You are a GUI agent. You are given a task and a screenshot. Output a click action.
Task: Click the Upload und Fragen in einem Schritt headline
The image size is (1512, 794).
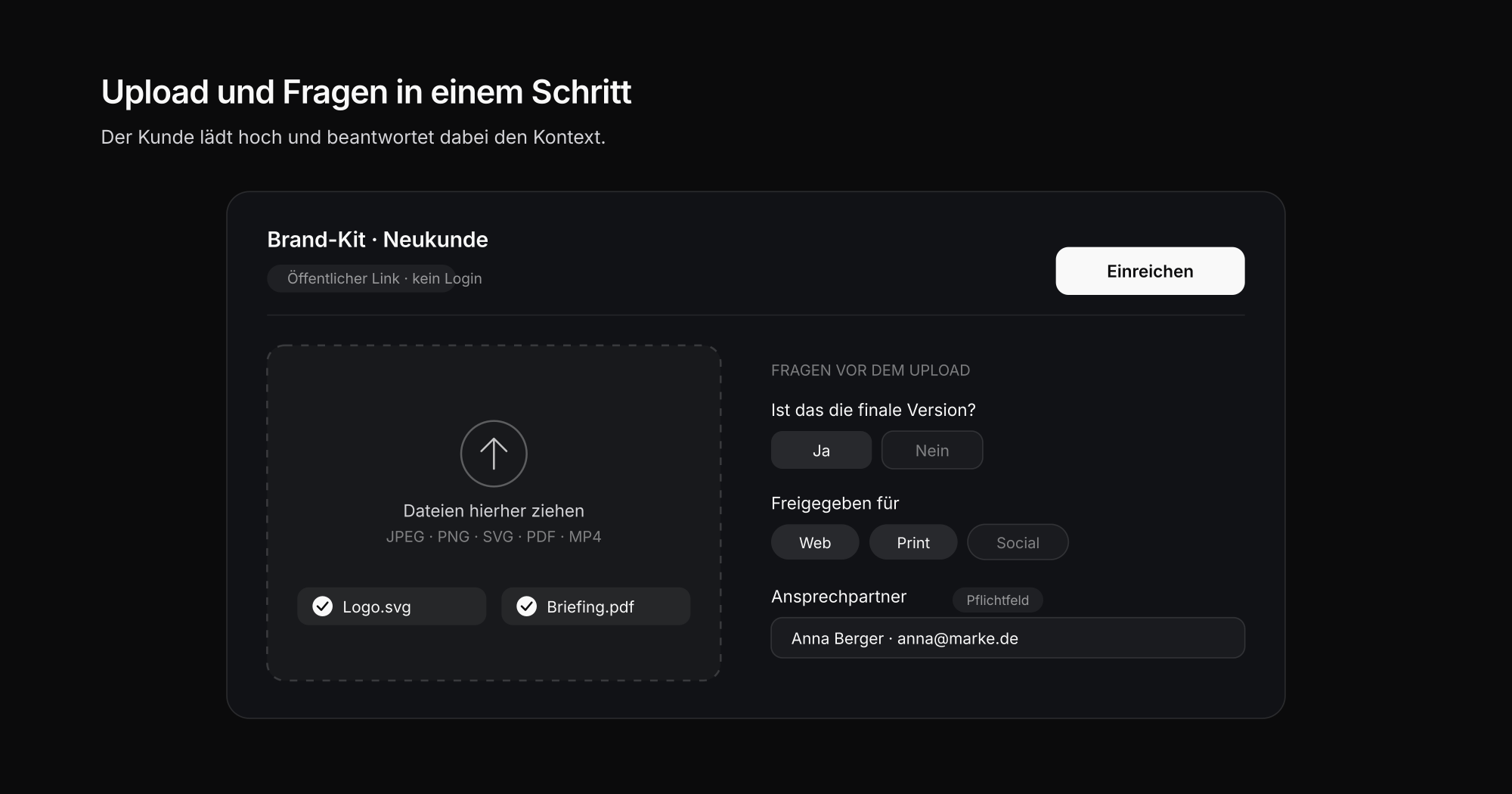point(366,91)
